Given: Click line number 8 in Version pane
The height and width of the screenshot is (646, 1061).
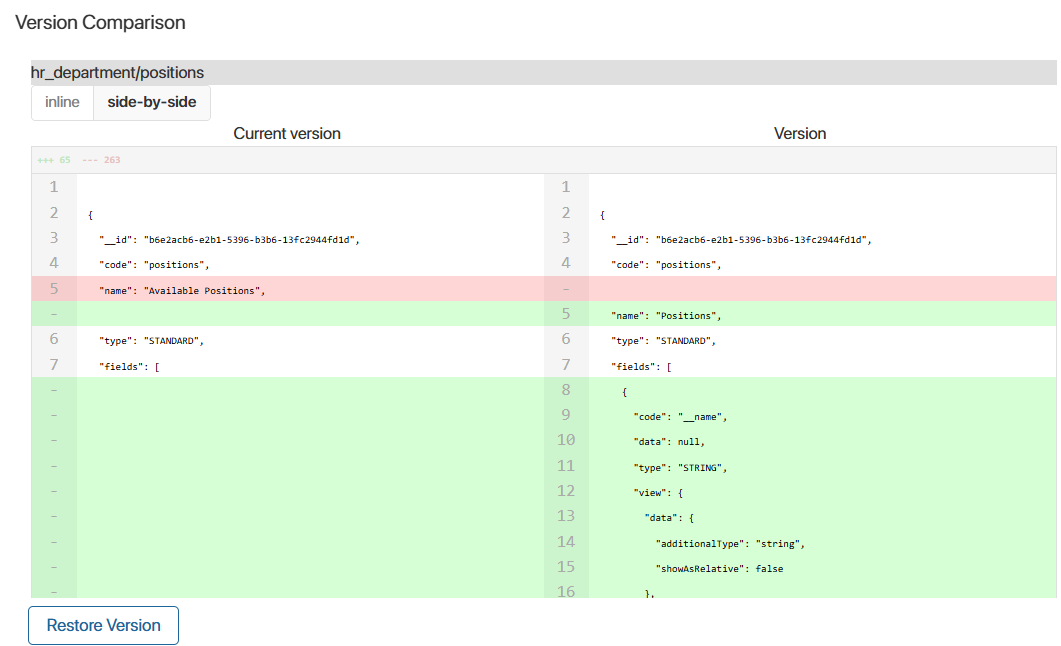Looking at the screenshot, I should (566, 391).
